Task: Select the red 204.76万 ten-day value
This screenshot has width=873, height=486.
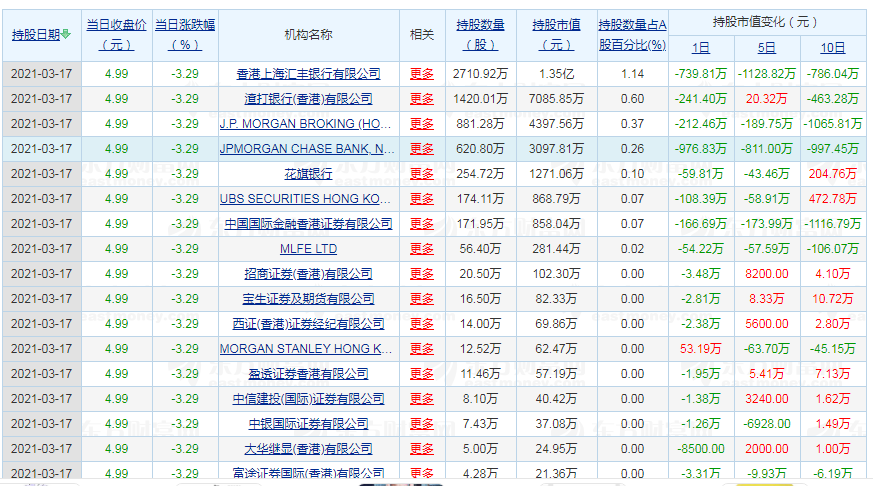Action: (832, 174)
